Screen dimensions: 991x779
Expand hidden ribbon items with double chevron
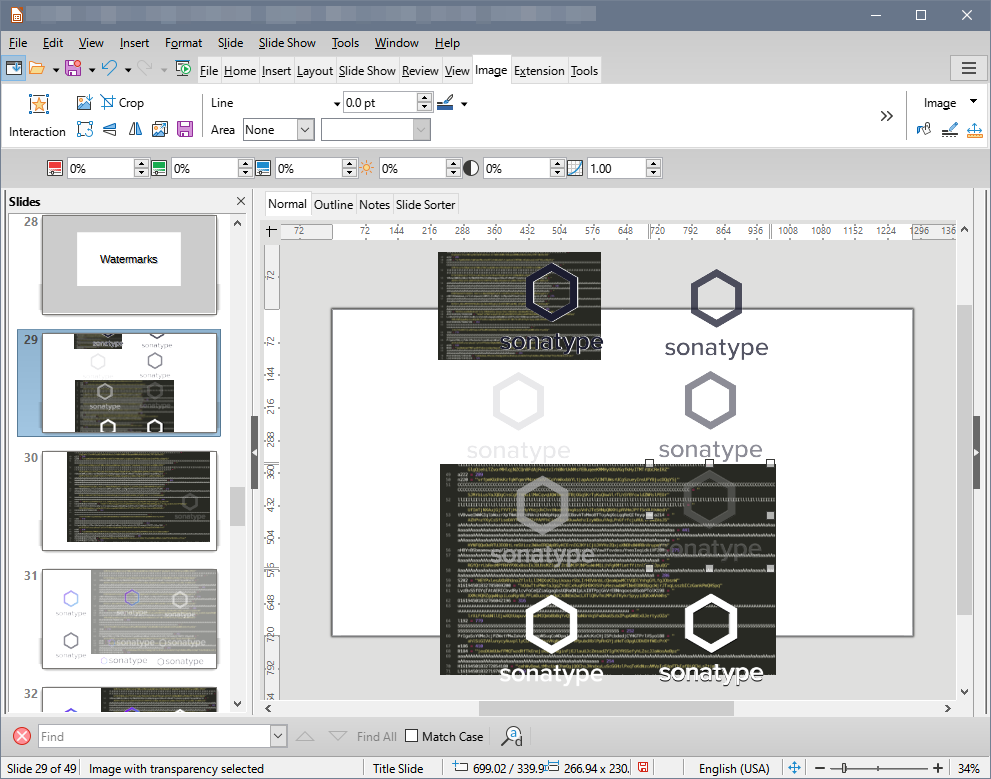coord(886,116)
